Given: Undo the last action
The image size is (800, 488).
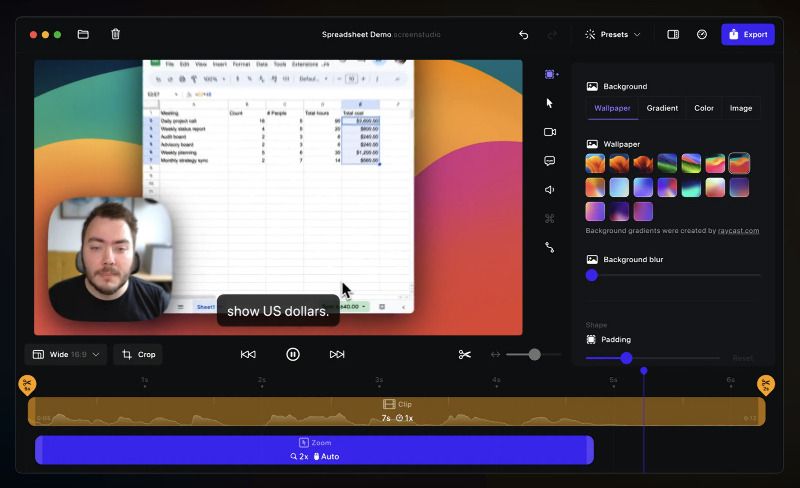Looking at the screenshot, I should [x=523, y=35].
